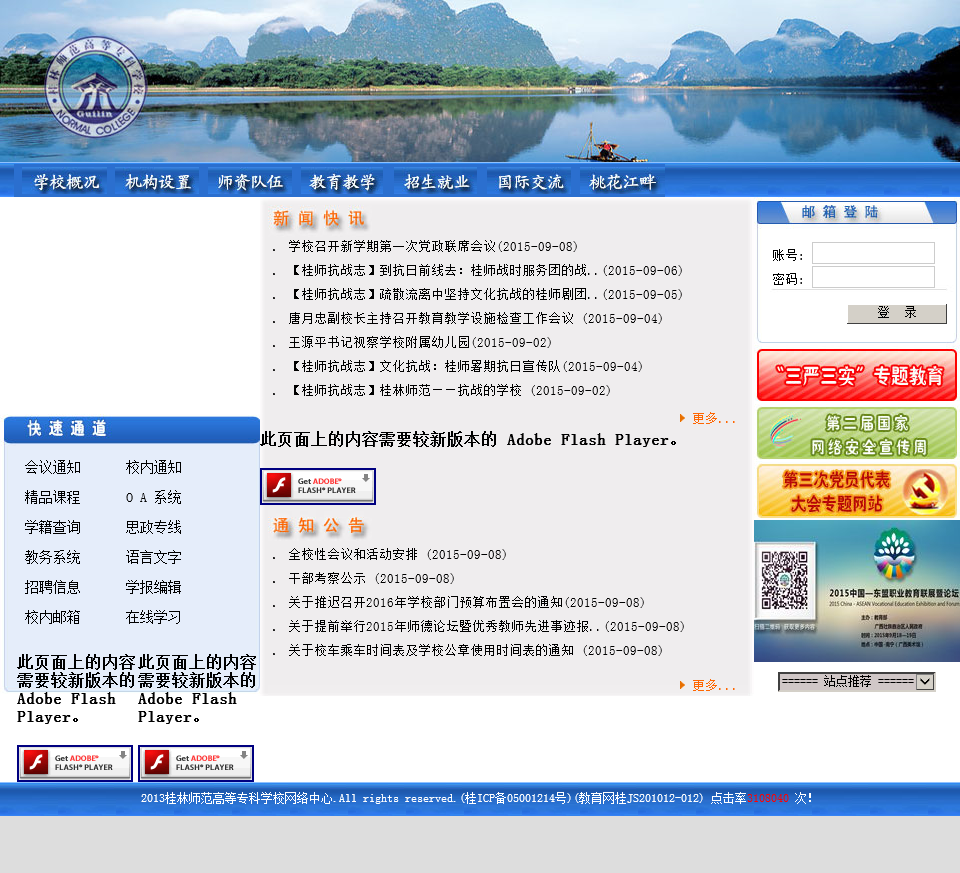Click the QR code image
Viewport: 960px width, 873px height.
click(x=784, y=579)
